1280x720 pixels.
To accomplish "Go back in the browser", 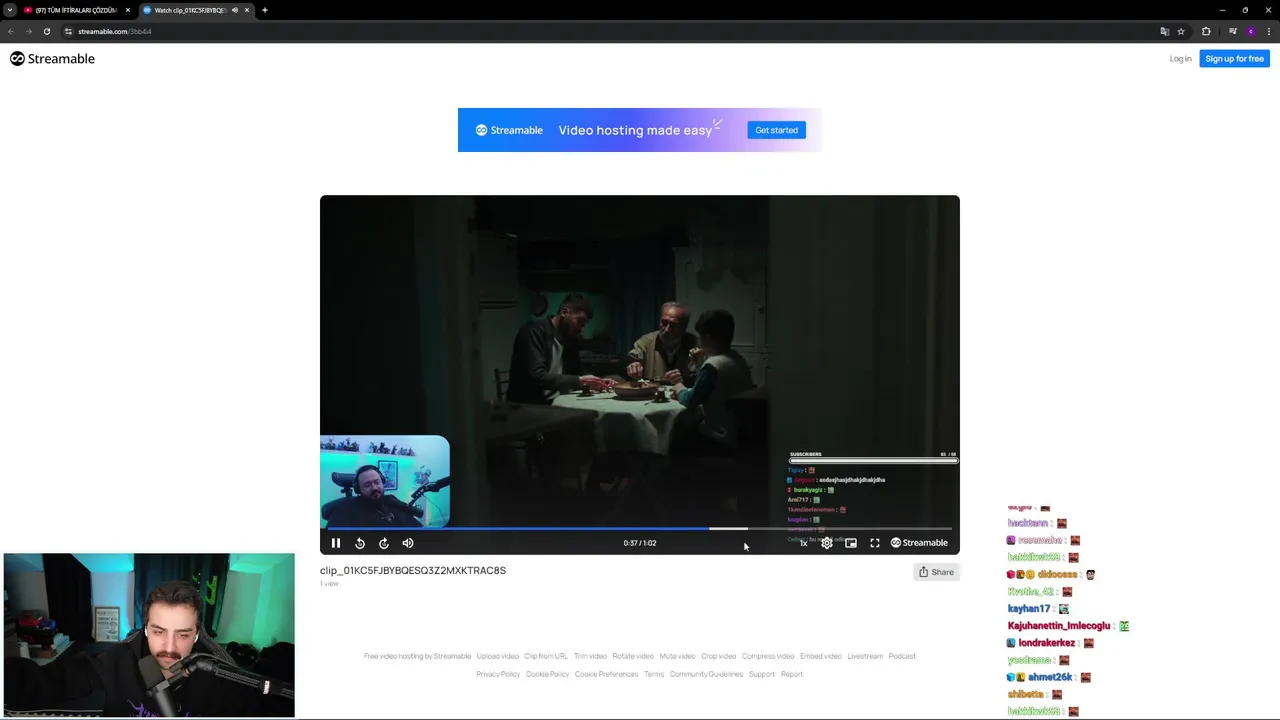I will (x=11, y=31).
